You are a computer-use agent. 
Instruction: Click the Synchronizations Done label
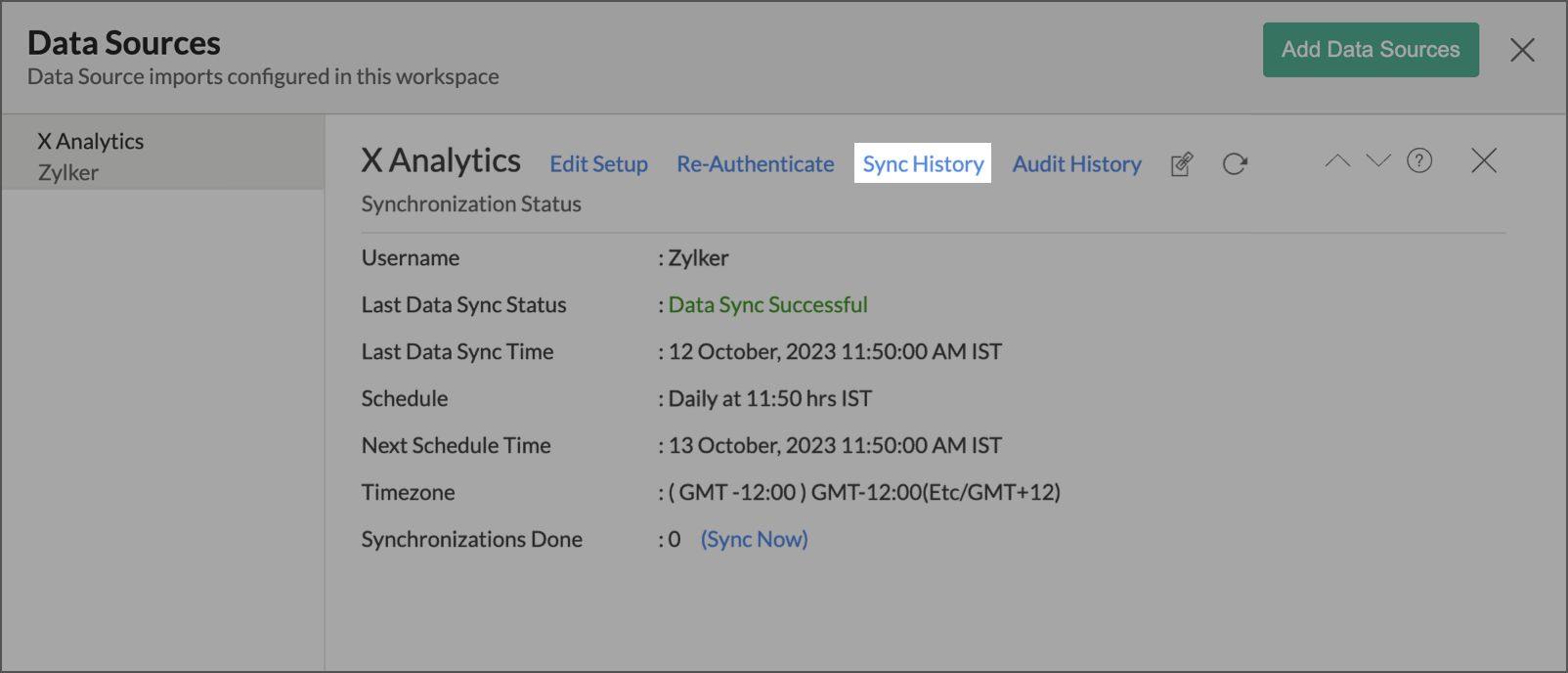point(471,539)
